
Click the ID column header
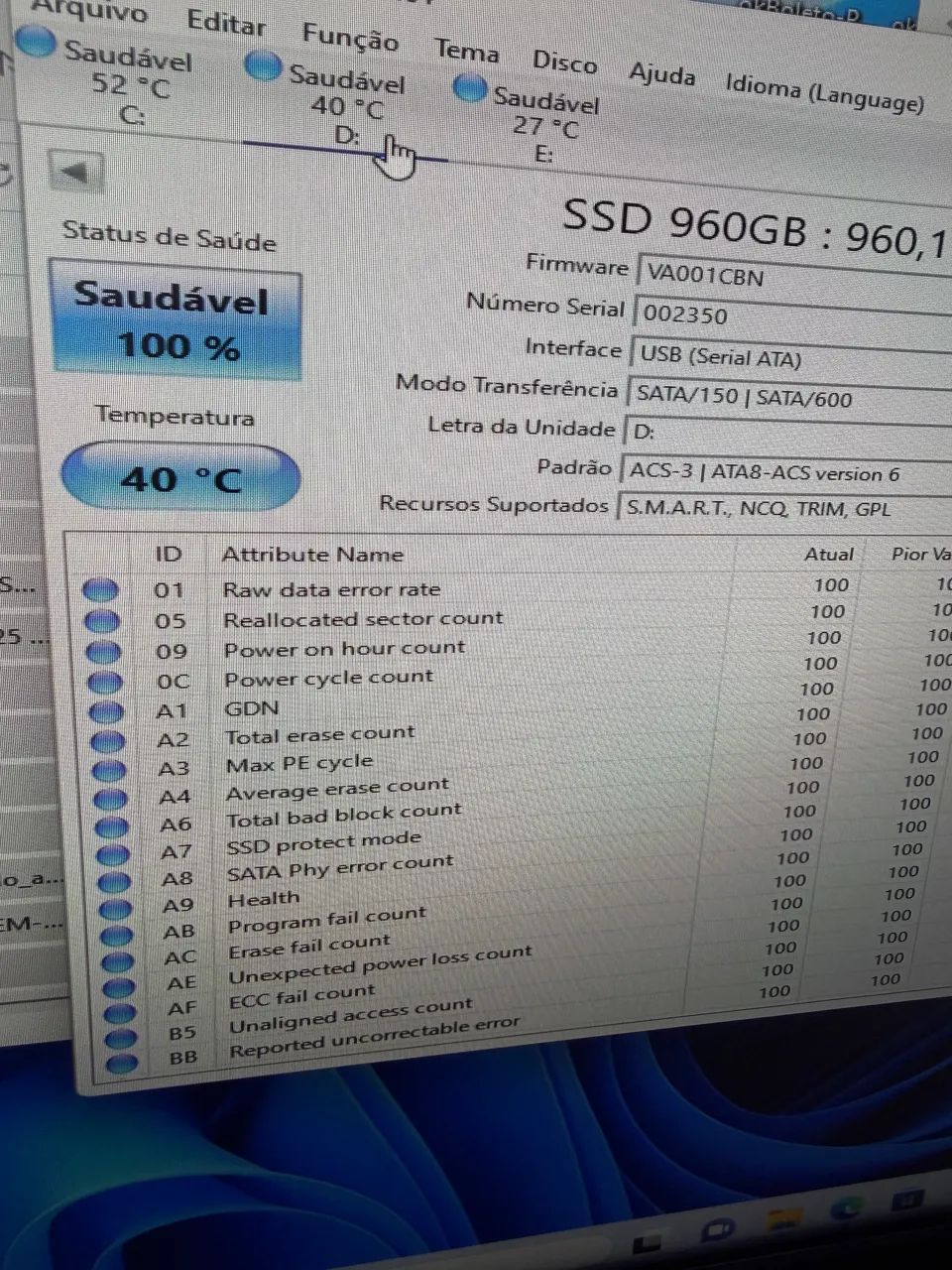pyautogui.click(x=169, y=554)
